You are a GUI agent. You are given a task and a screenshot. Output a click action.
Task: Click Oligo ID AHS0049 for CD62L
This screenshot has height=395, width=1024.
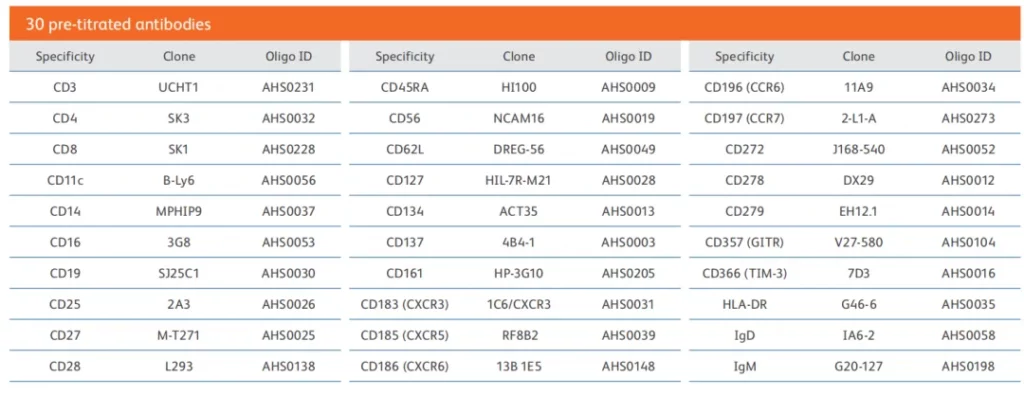[628, 150]
